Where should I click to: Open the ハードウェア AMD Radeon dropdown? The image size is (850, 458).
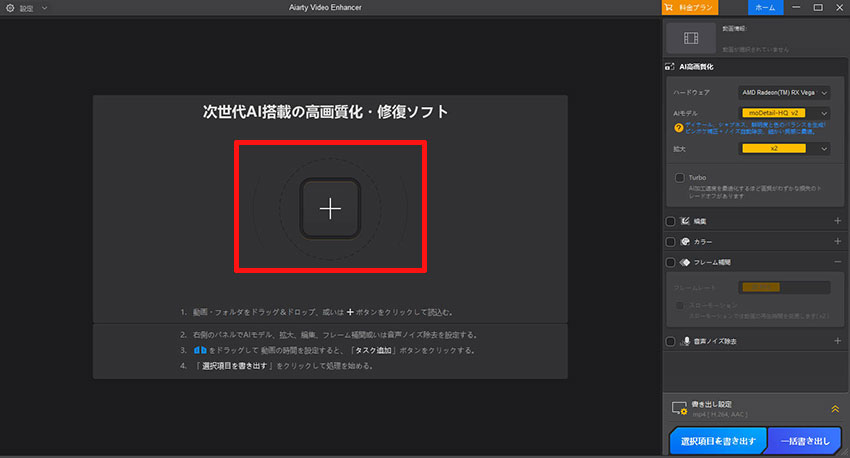(x=784, y=93)
